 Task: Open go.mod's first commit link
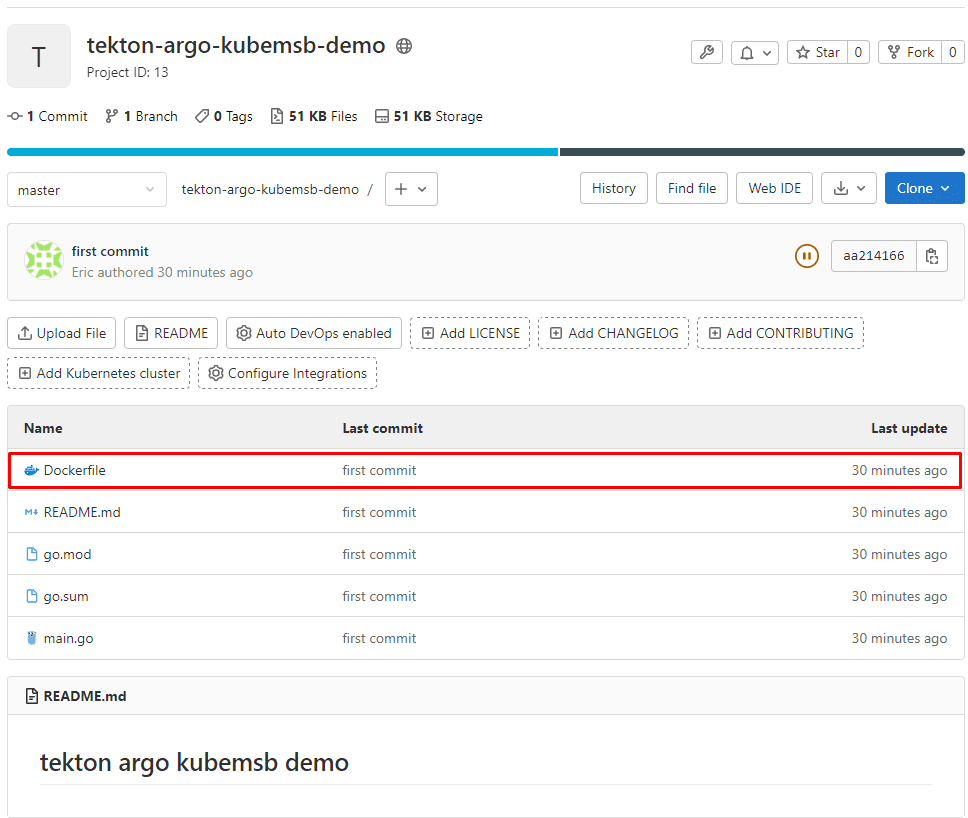(x=379, y=554)
